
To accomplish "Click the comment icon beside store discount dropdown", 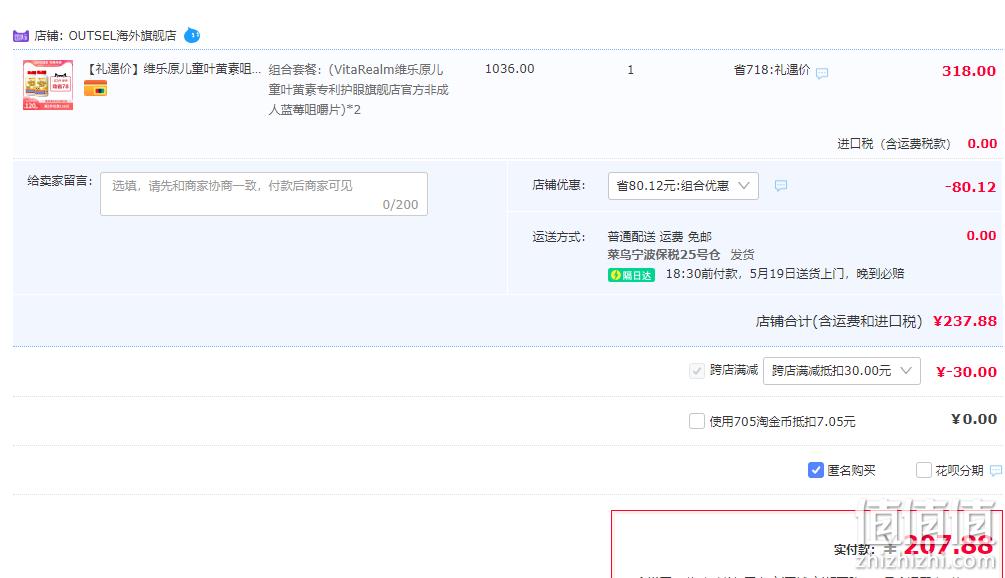I will (780, 186).
